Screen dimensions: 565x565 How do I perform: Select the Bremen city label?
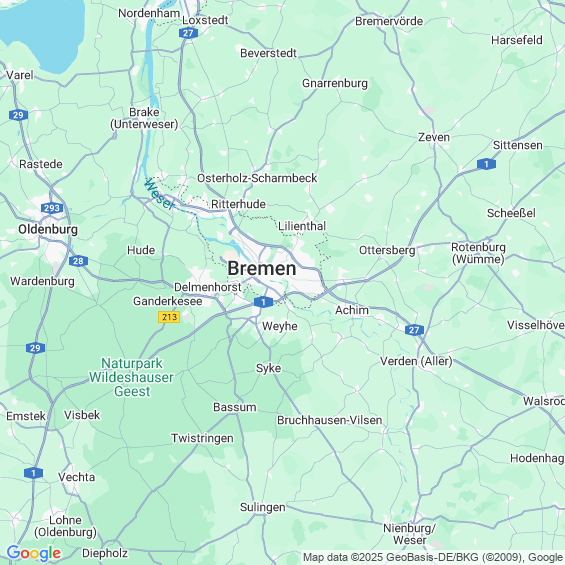tap(262, 268)
